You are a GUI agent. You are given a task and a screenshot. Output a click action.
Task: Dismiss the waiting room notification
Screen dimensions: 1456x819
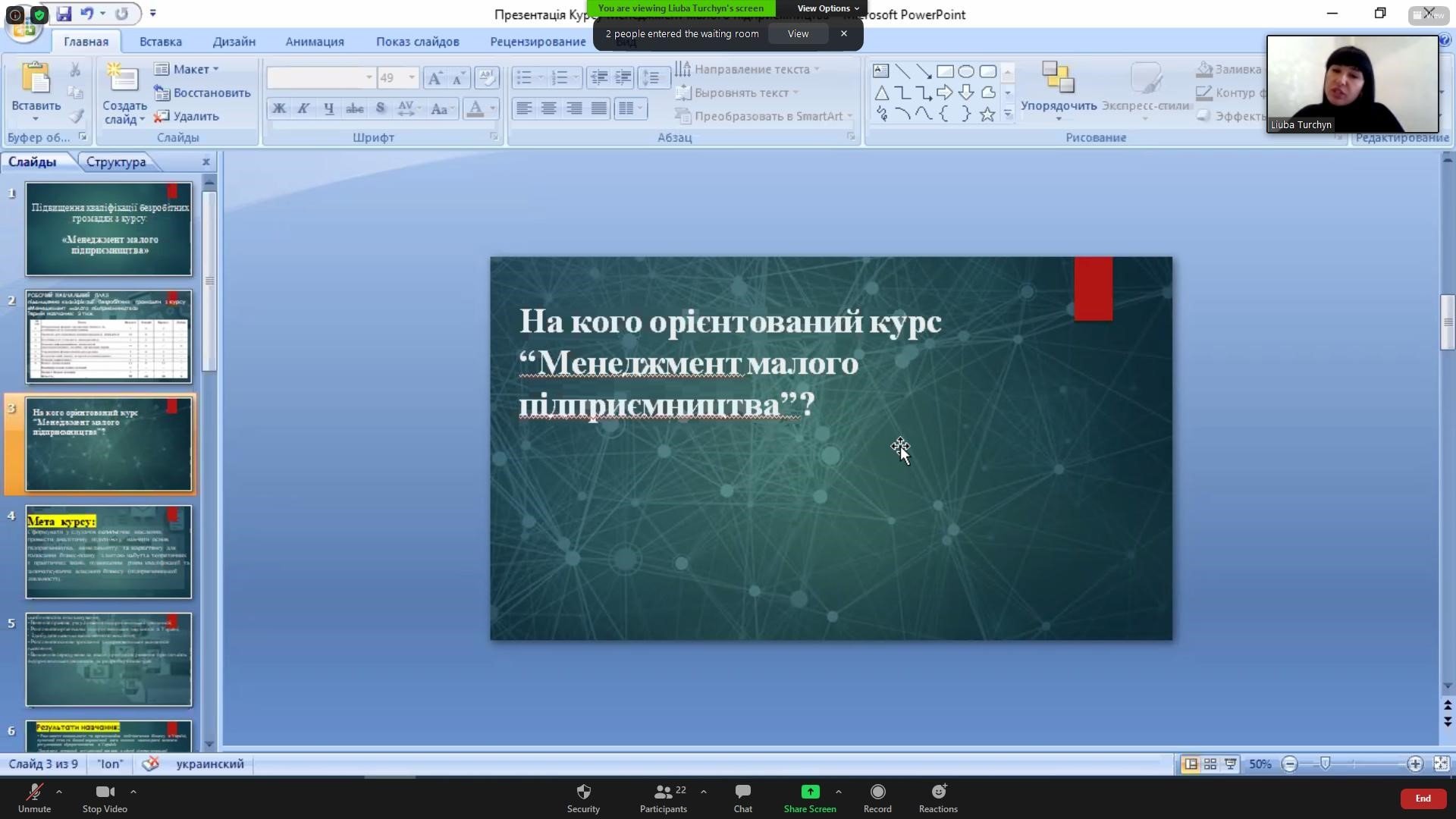pos(843,33)
